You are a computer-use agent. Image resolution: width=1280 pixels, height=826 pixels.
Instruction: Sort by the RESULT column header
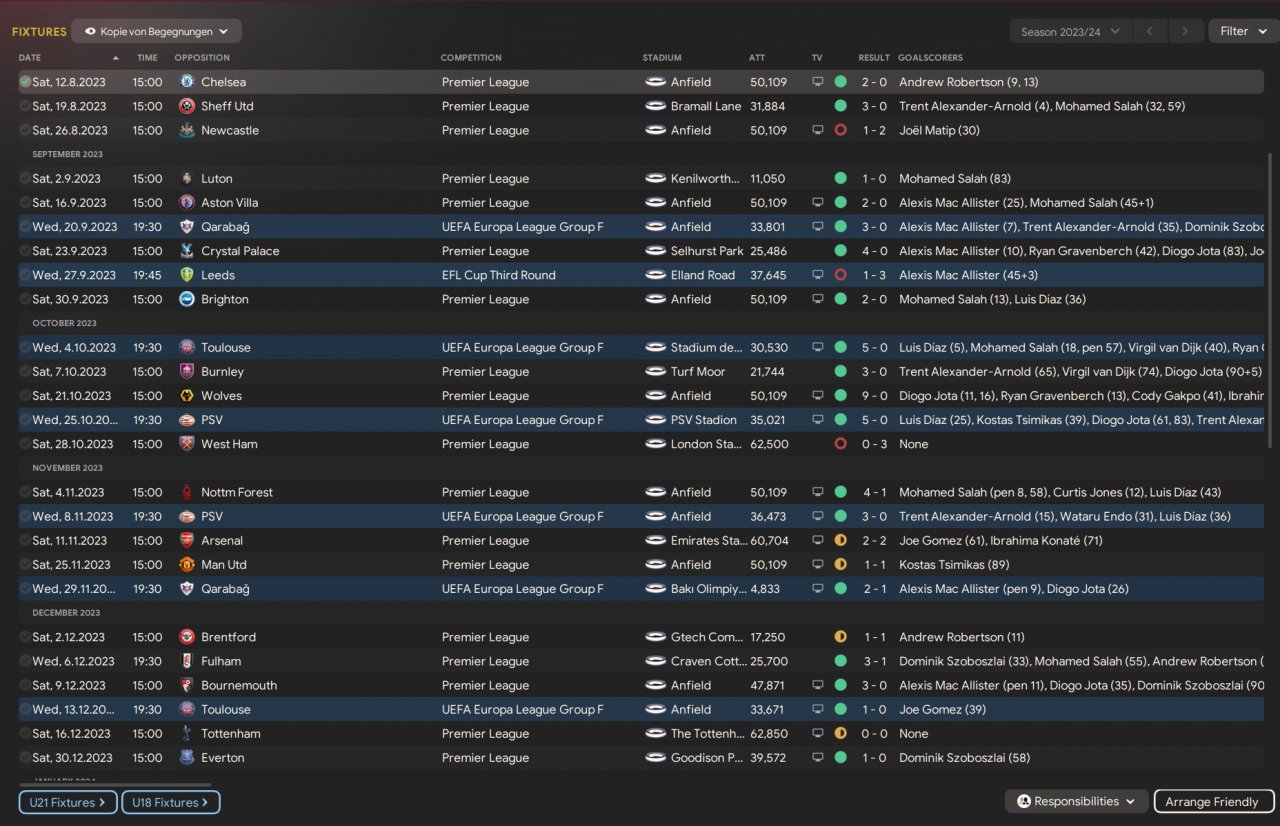pyautogui.click(x=874, y=58)
